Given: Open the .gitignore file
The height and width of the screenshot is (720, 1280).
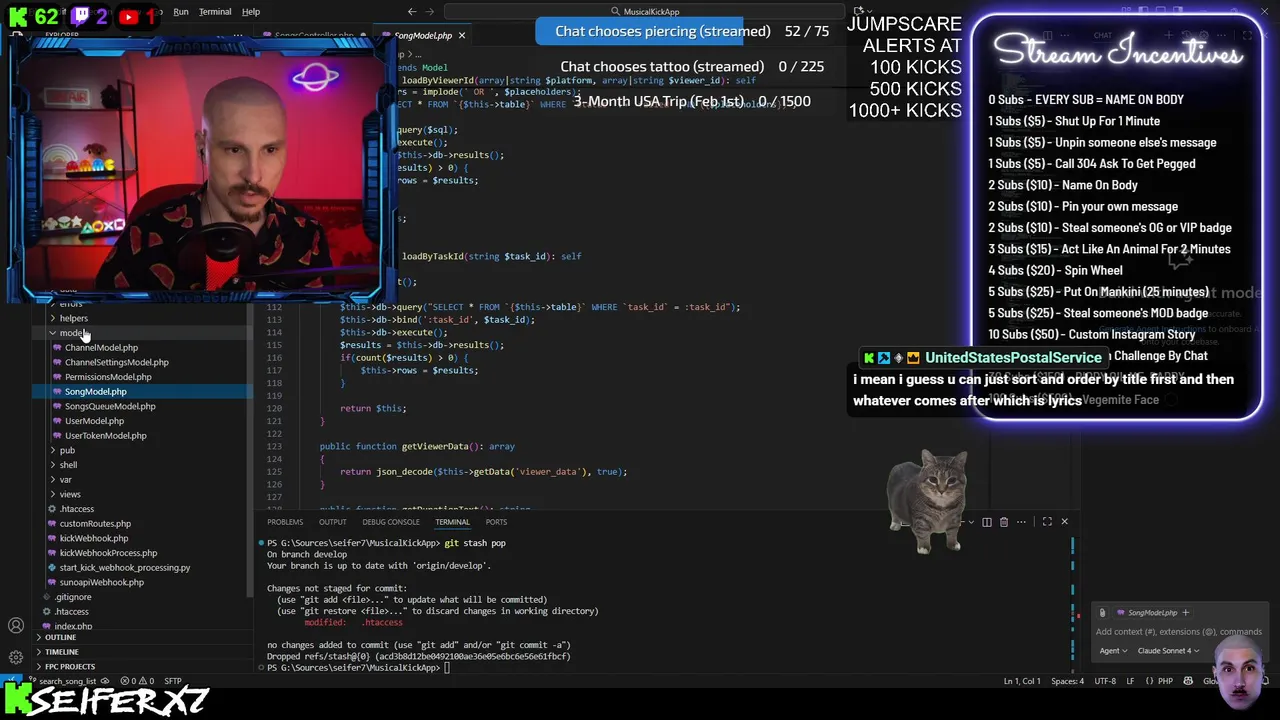Looking at the screenshot, I should coord(73,597).
